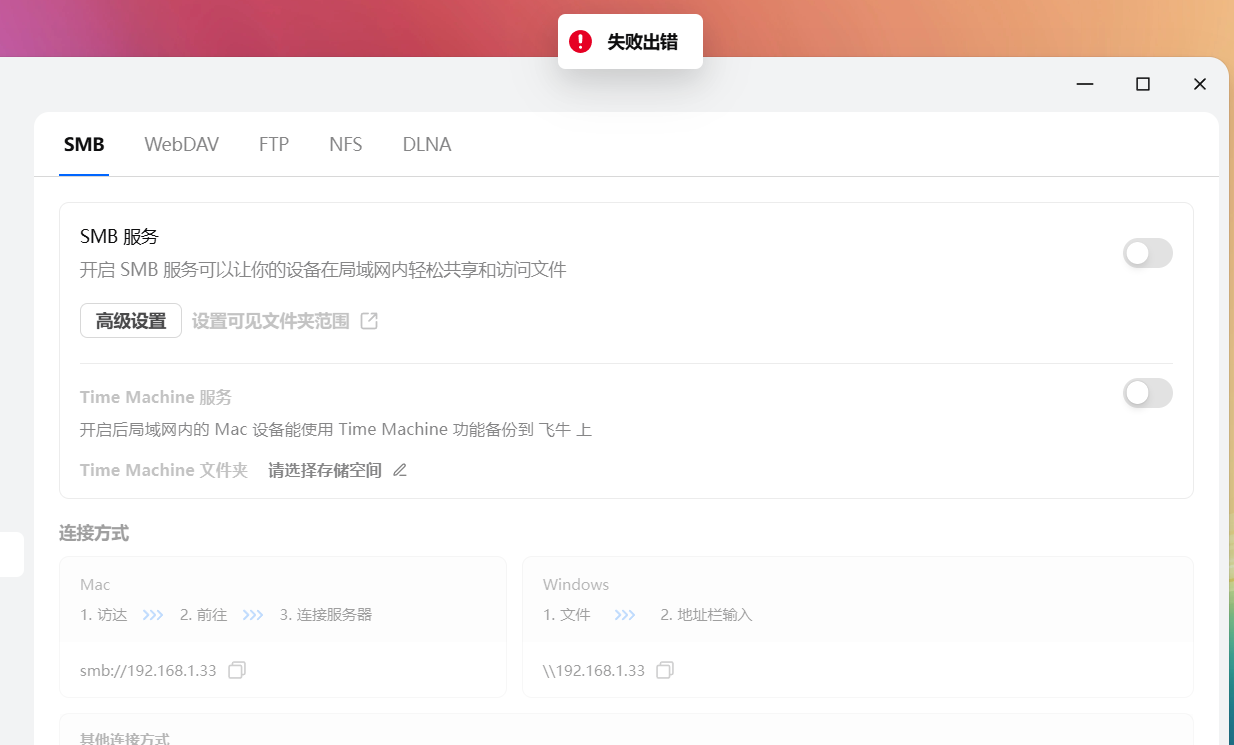Select the SMB tab

coord(84,144)
